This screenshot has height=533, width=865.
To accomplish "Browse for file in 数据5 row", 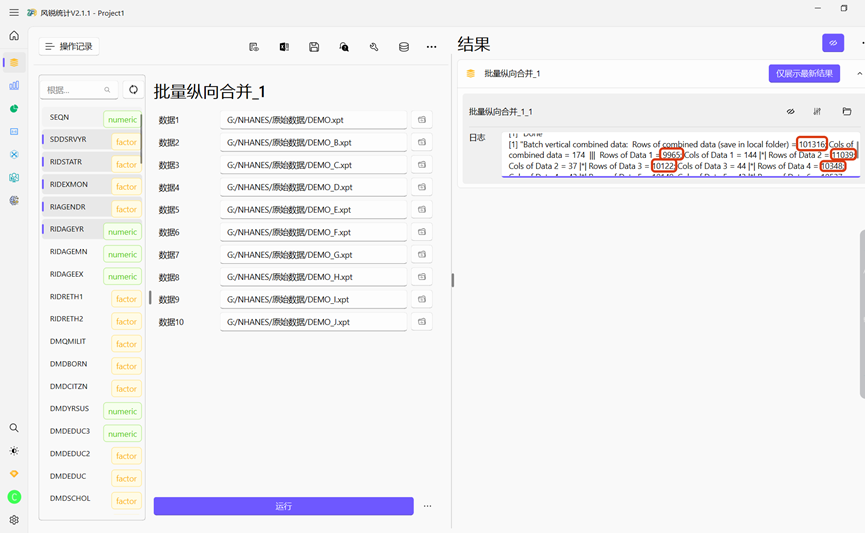I will pos(422,210).
